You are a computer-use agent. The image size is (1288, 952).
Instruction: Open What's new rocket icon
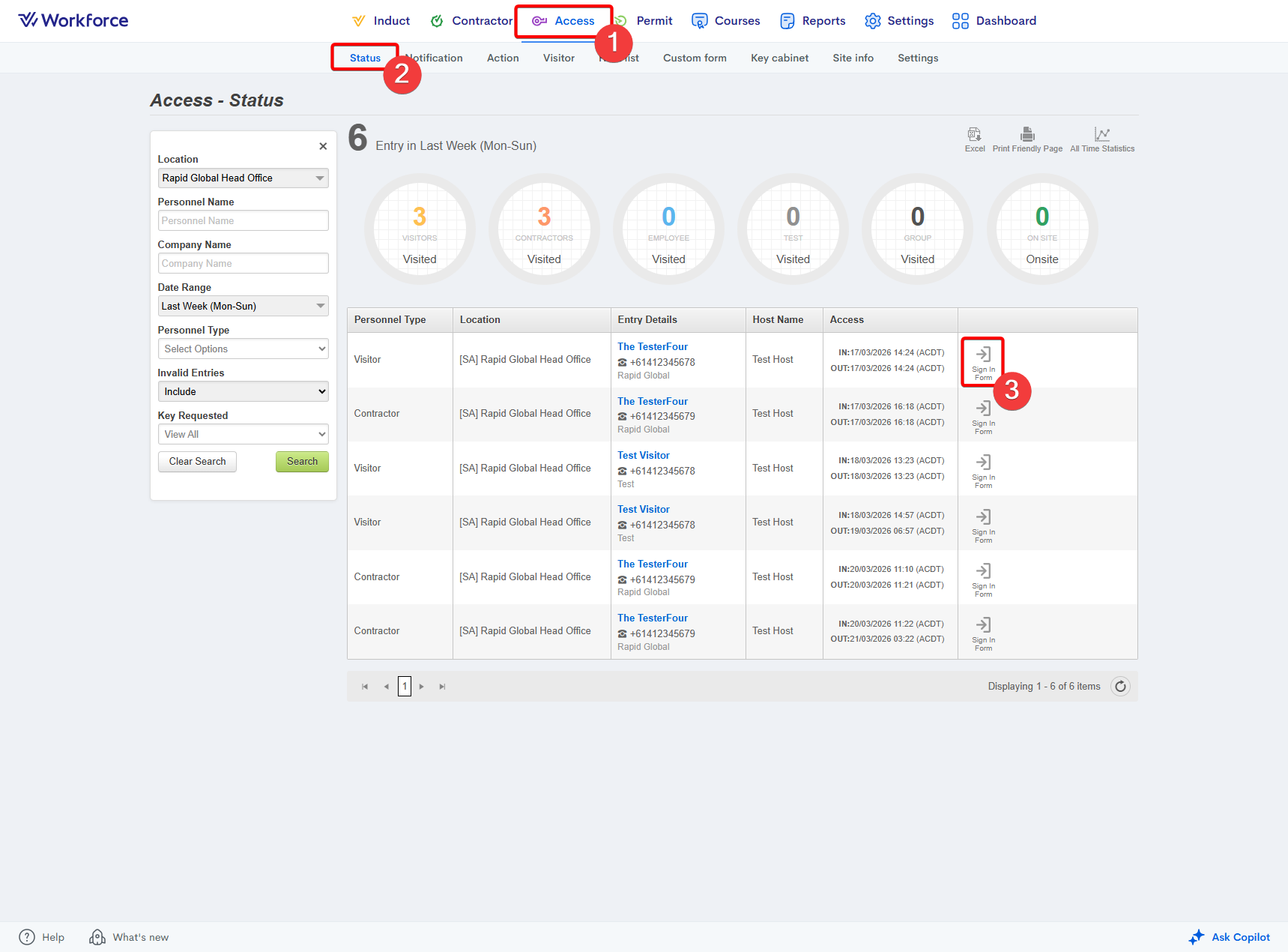pyautogui.click(x=97, y=937)
